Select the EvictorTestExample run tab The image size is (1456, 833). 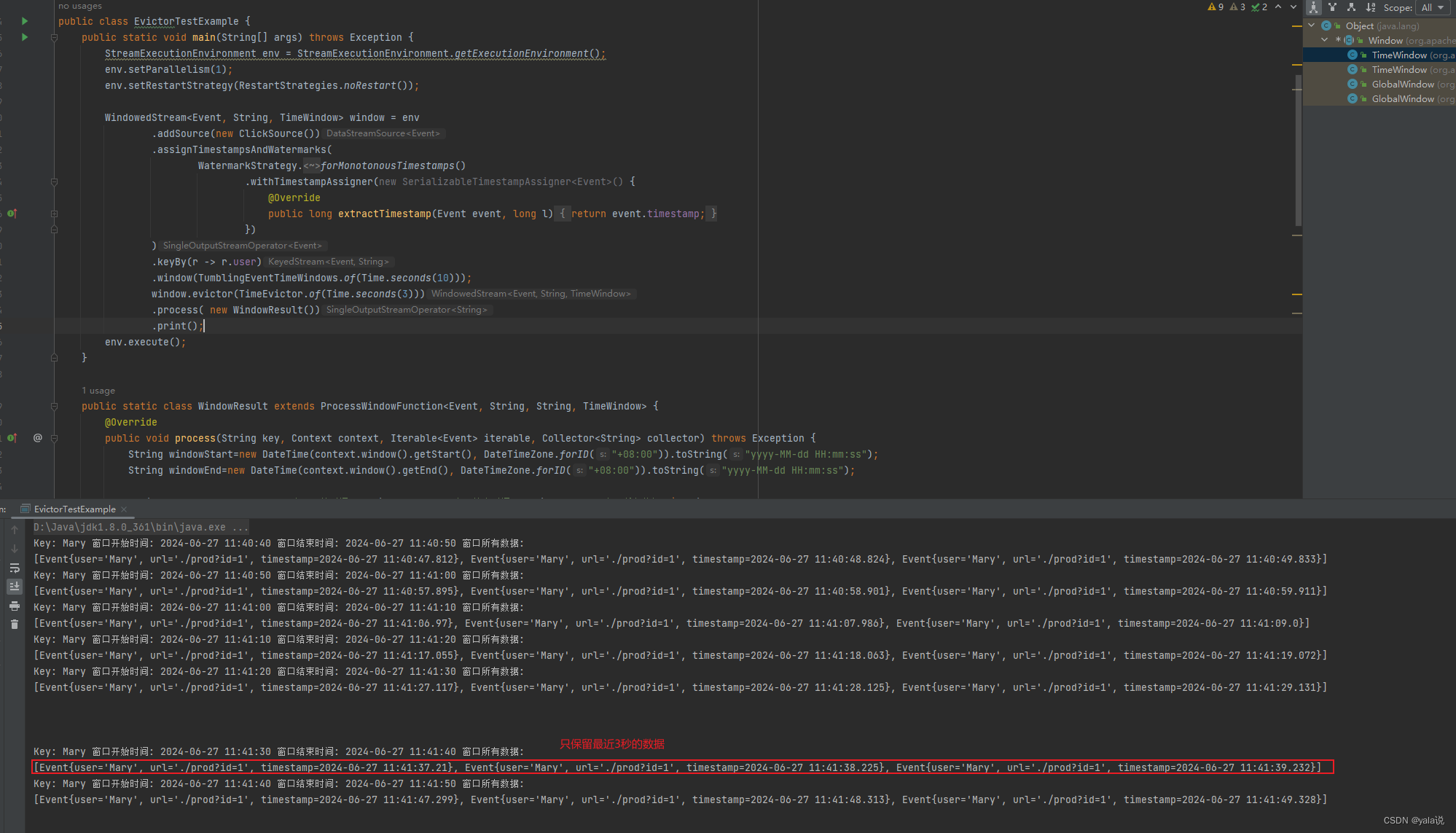pos(74,509)
